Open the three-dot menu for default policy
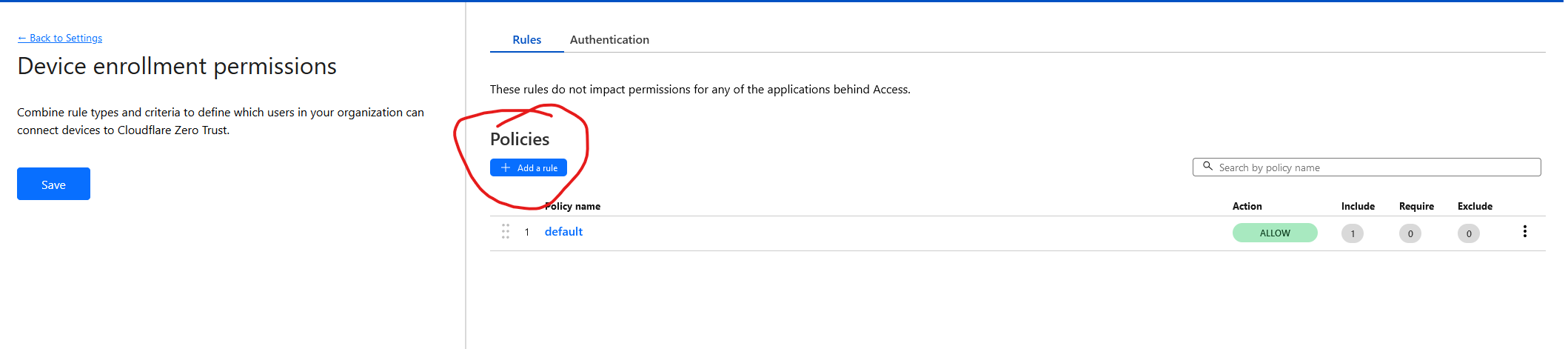This screenshot has height=349, width=1568. [1524, 232]
